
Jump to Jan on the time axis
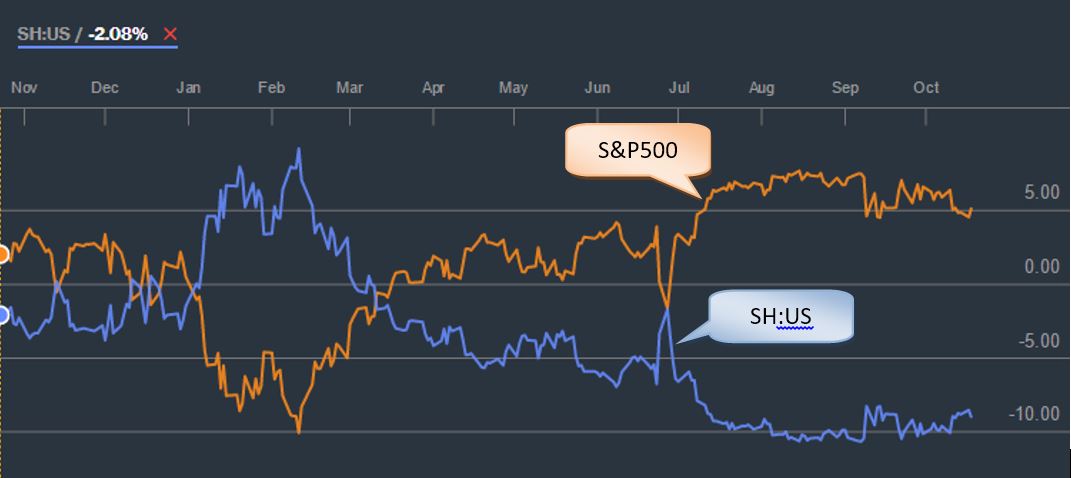click(188, 88)
